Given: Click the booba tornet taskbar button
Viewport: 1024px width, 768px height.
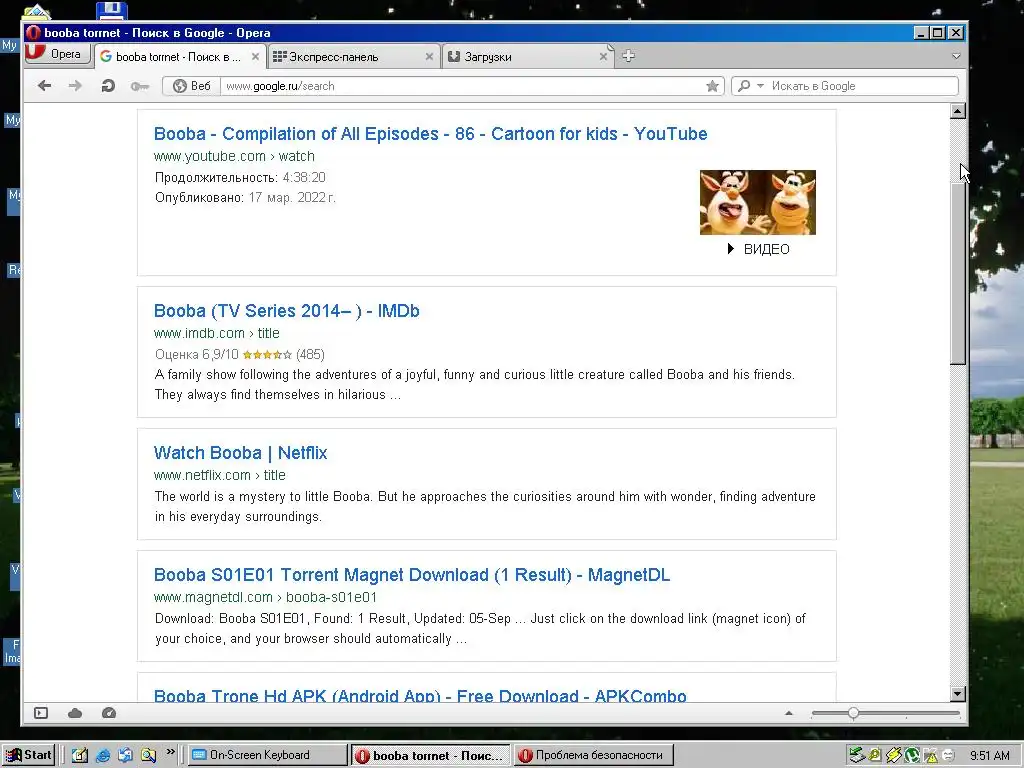Looking at the screenshot, I should (431, 755).
